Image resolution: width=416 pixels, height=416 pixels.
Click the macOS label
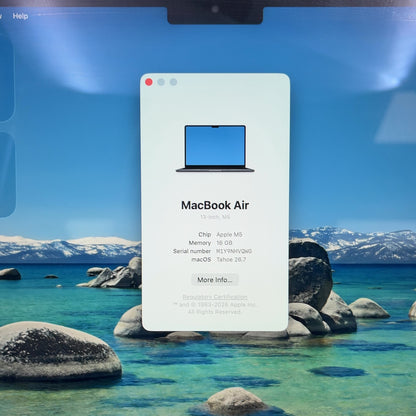[201, 260]
